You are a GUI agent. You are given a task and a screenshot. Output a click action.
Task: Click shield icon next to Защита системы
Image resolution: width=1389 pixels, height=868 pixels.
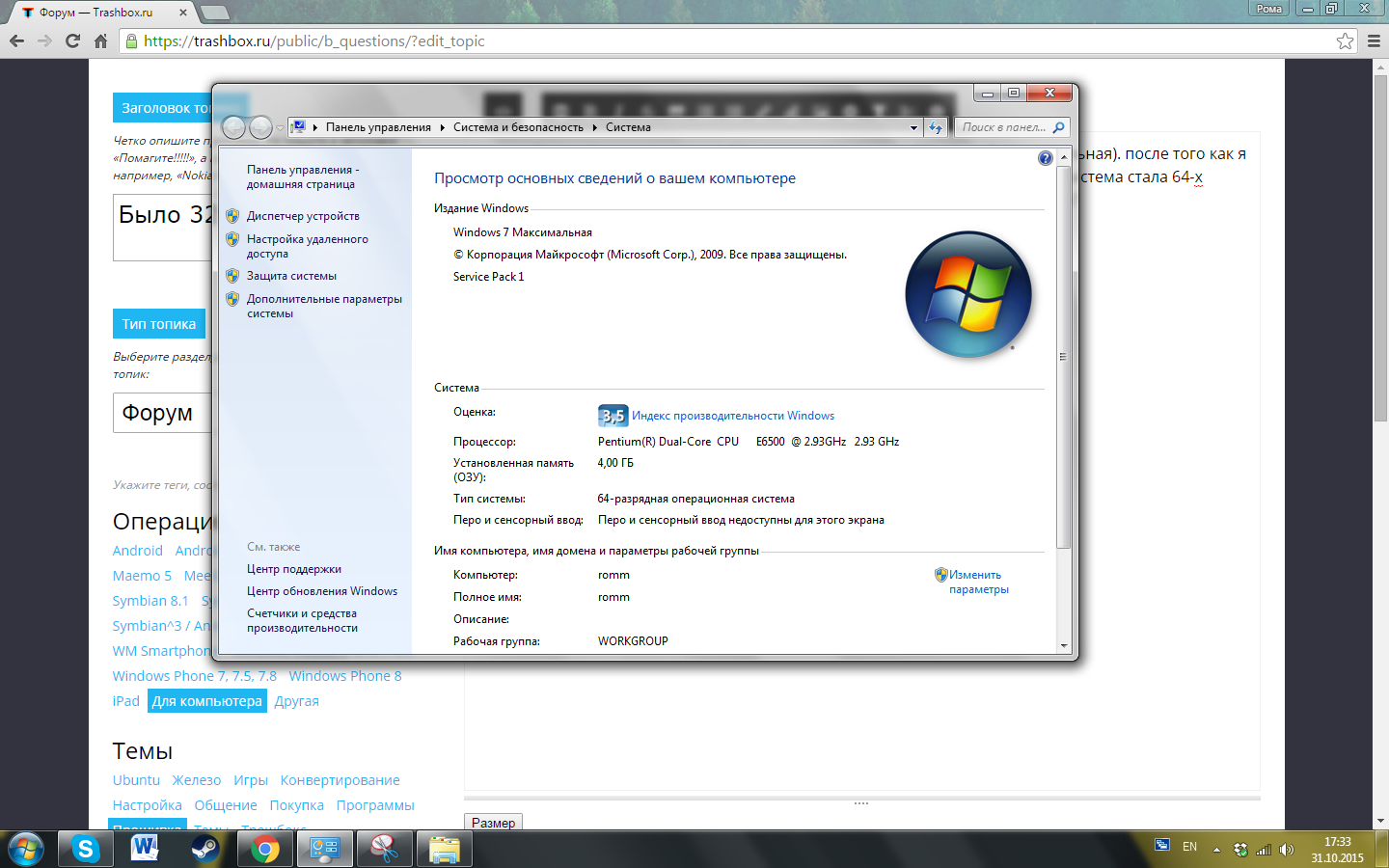click(232, 276)
